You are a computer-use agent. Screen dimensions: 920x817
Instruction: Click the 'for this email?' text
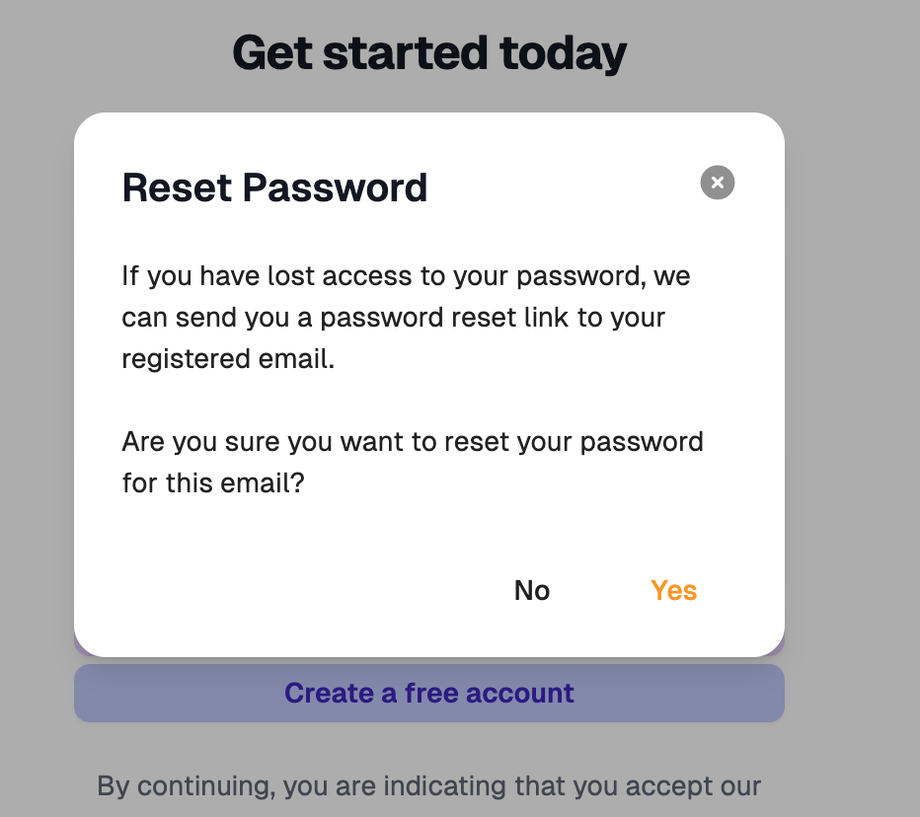(213, 484)
